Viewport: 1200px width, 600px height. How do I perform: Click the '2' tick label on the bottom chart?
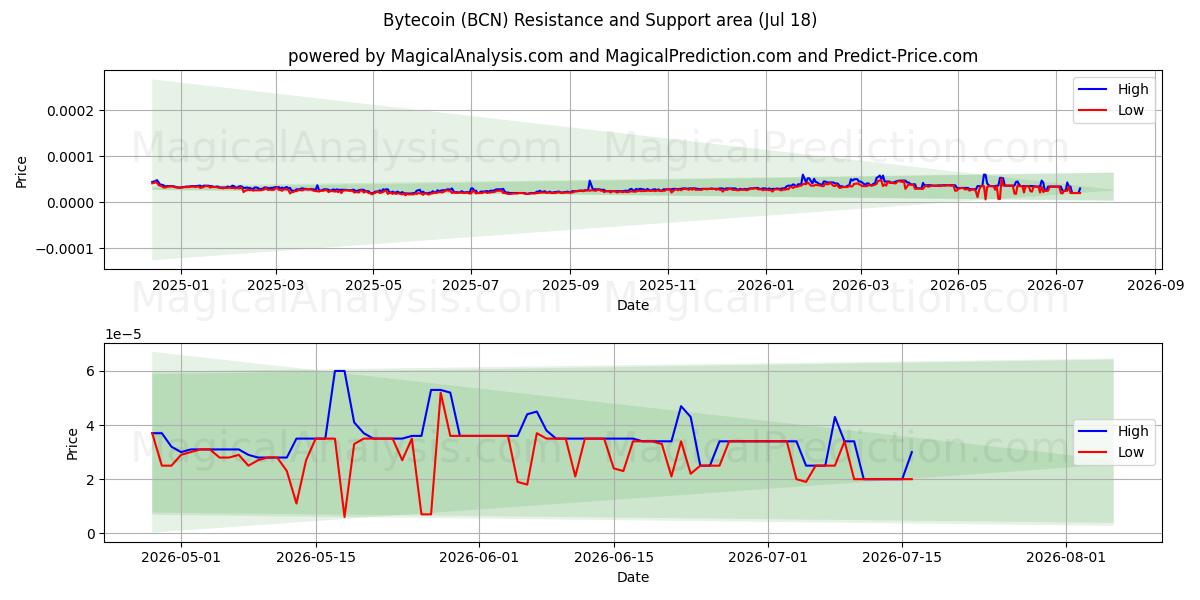[x=90, y=480]
